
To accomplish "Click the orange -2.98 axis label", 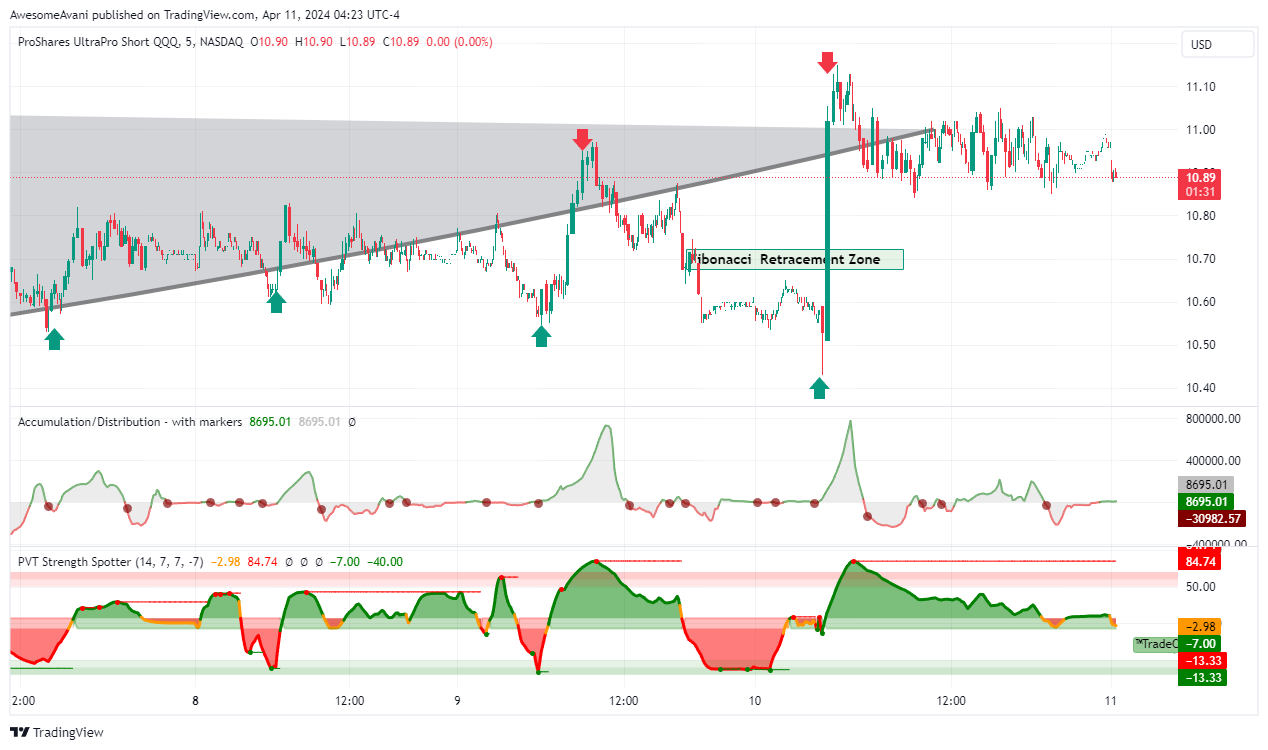I will click(x=1199, y=626).
